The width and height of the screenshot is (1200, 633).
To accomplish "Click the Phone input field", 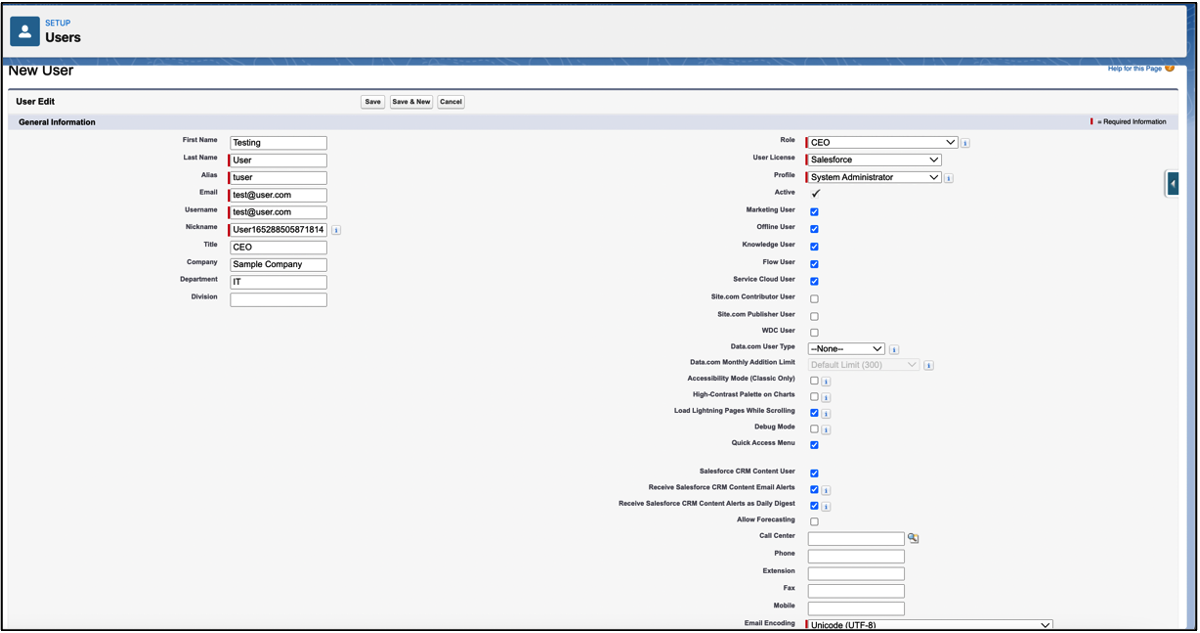I will point(856,556).
